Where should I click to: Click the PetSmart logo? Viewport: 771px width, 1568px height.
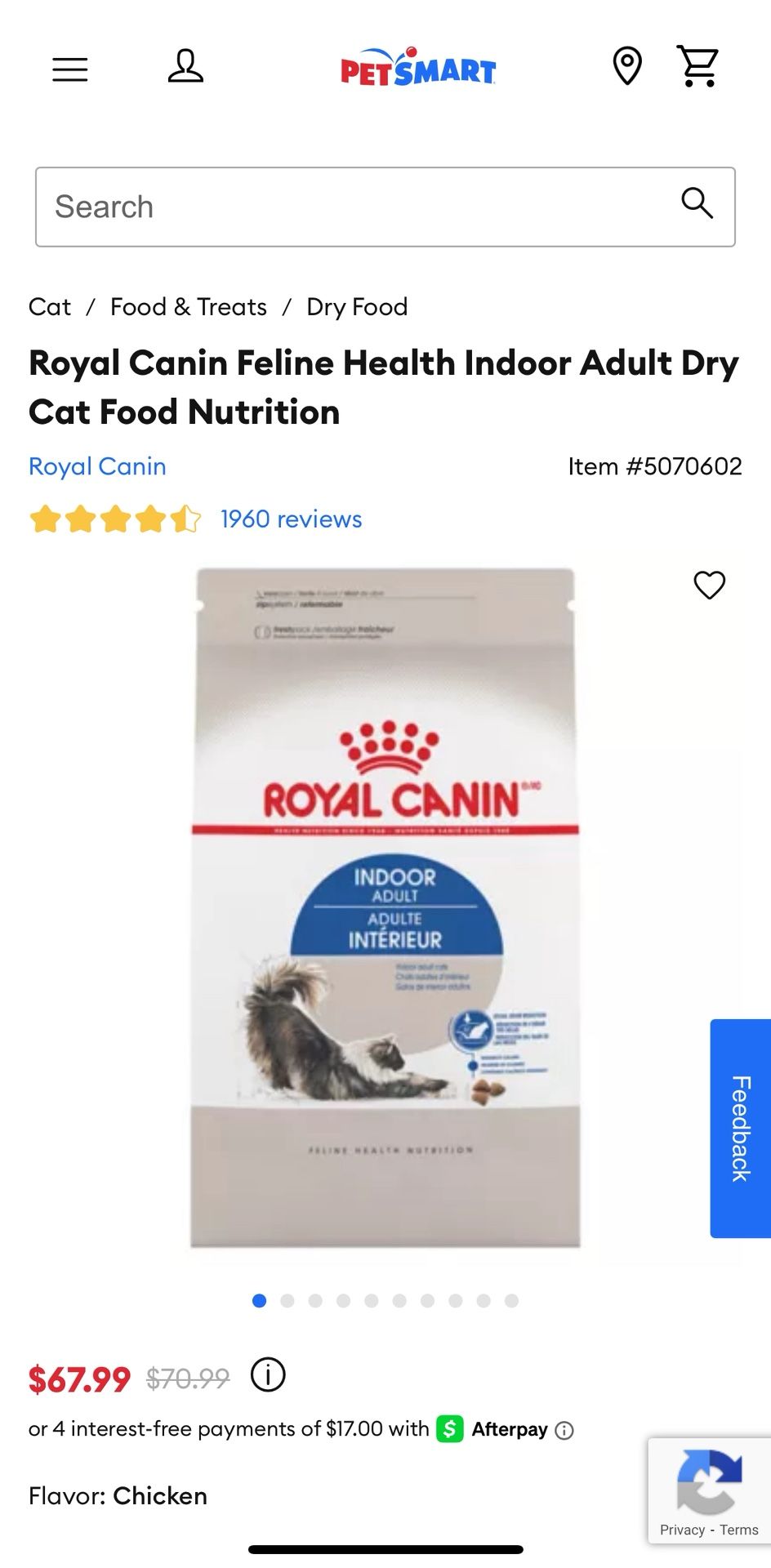click(418, 67)
